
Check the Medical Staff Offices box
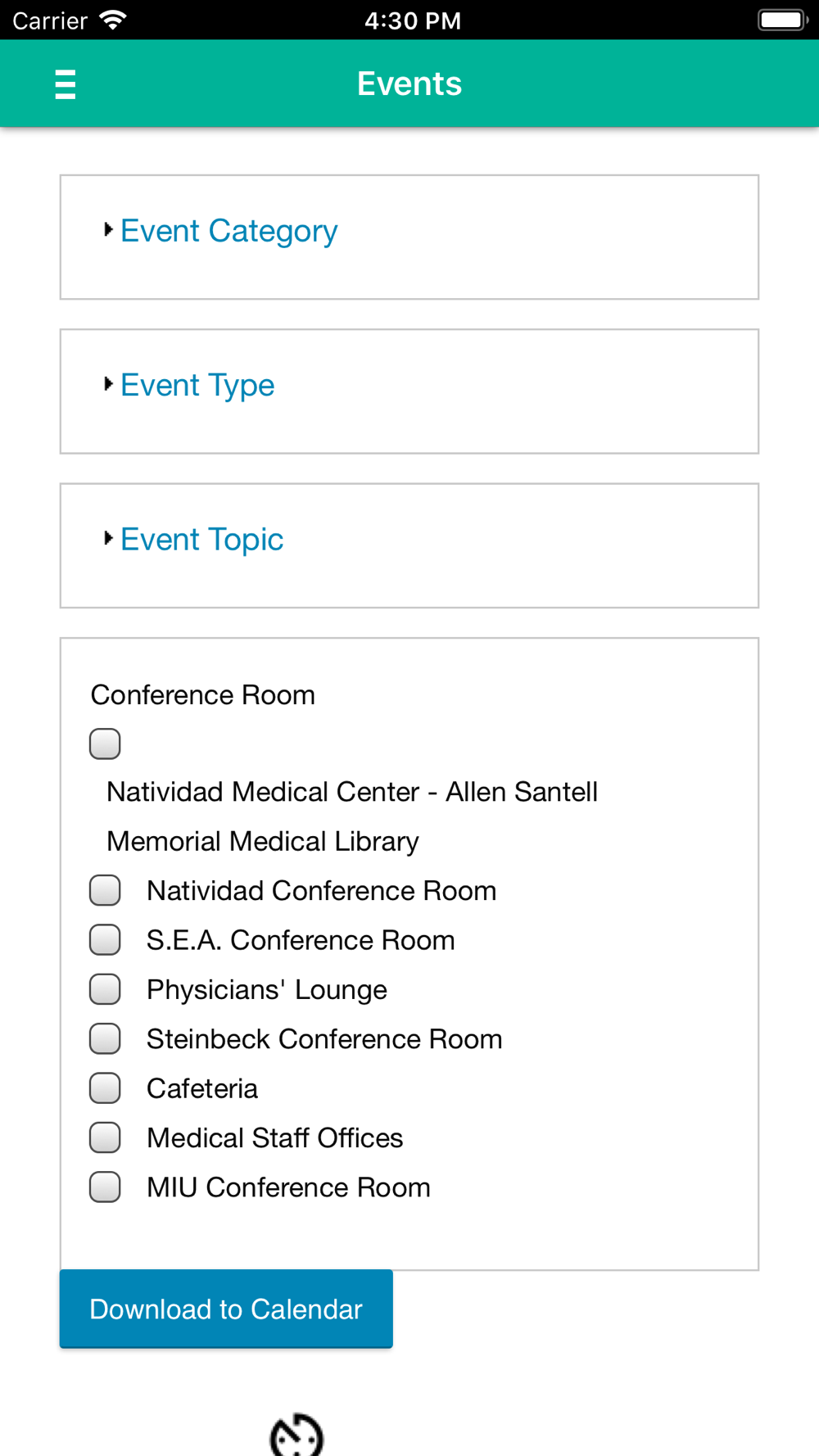[x=105, y=1137]
